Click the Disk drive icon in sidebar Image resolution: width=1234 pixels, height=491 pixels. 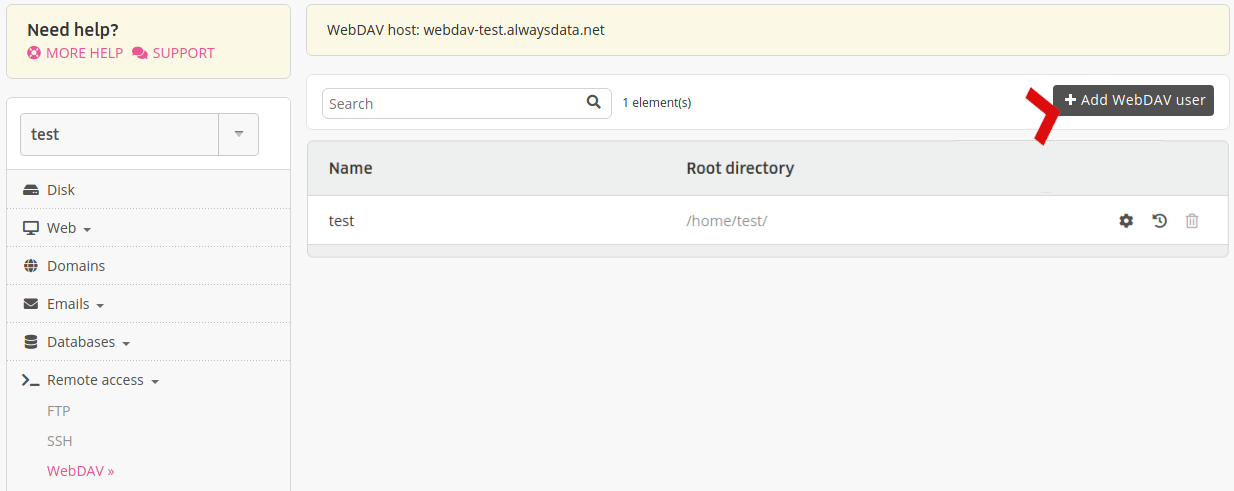[31, 190]
